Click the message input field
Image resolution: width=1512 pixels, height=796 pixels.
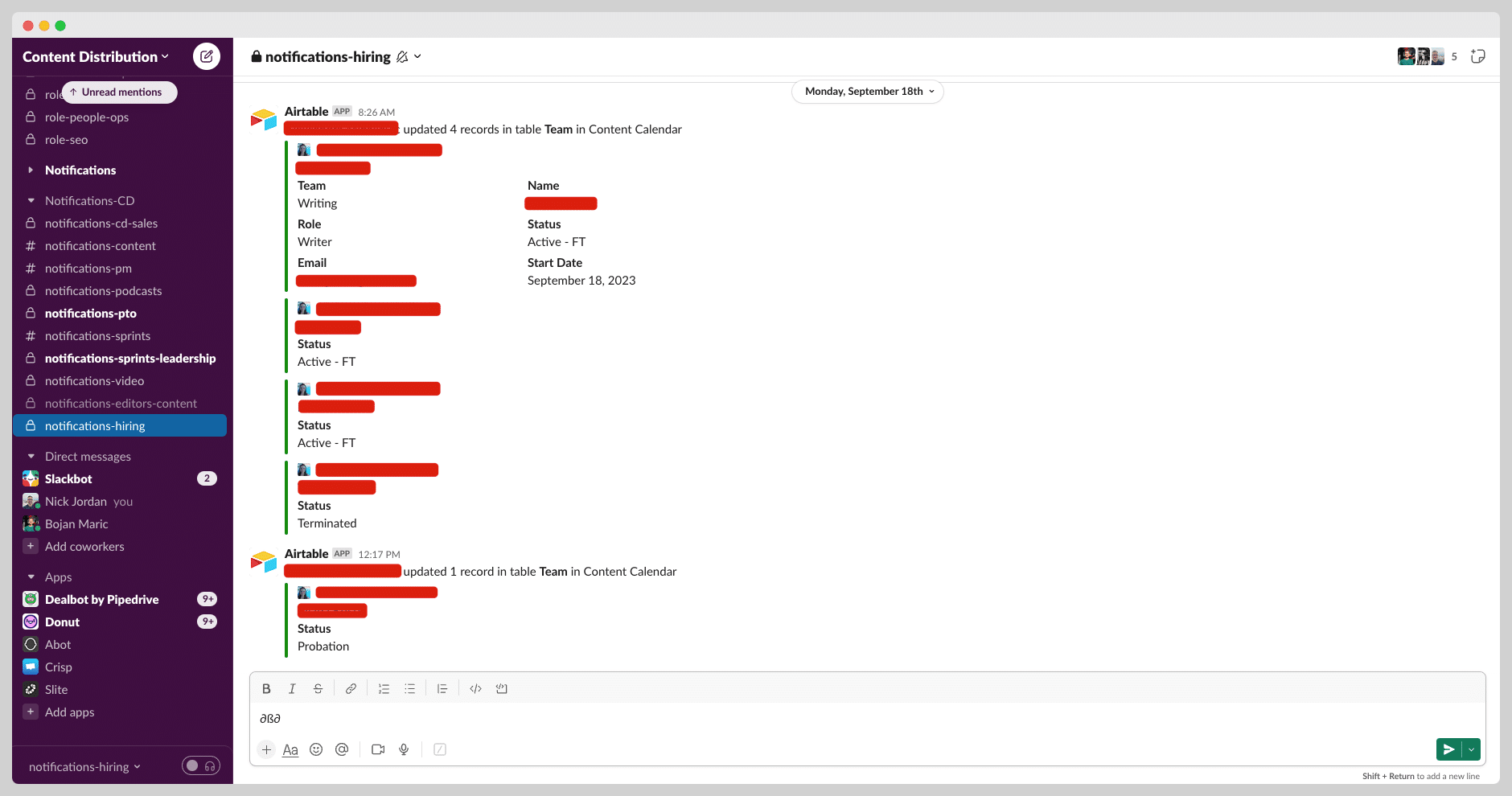[867, 719]
